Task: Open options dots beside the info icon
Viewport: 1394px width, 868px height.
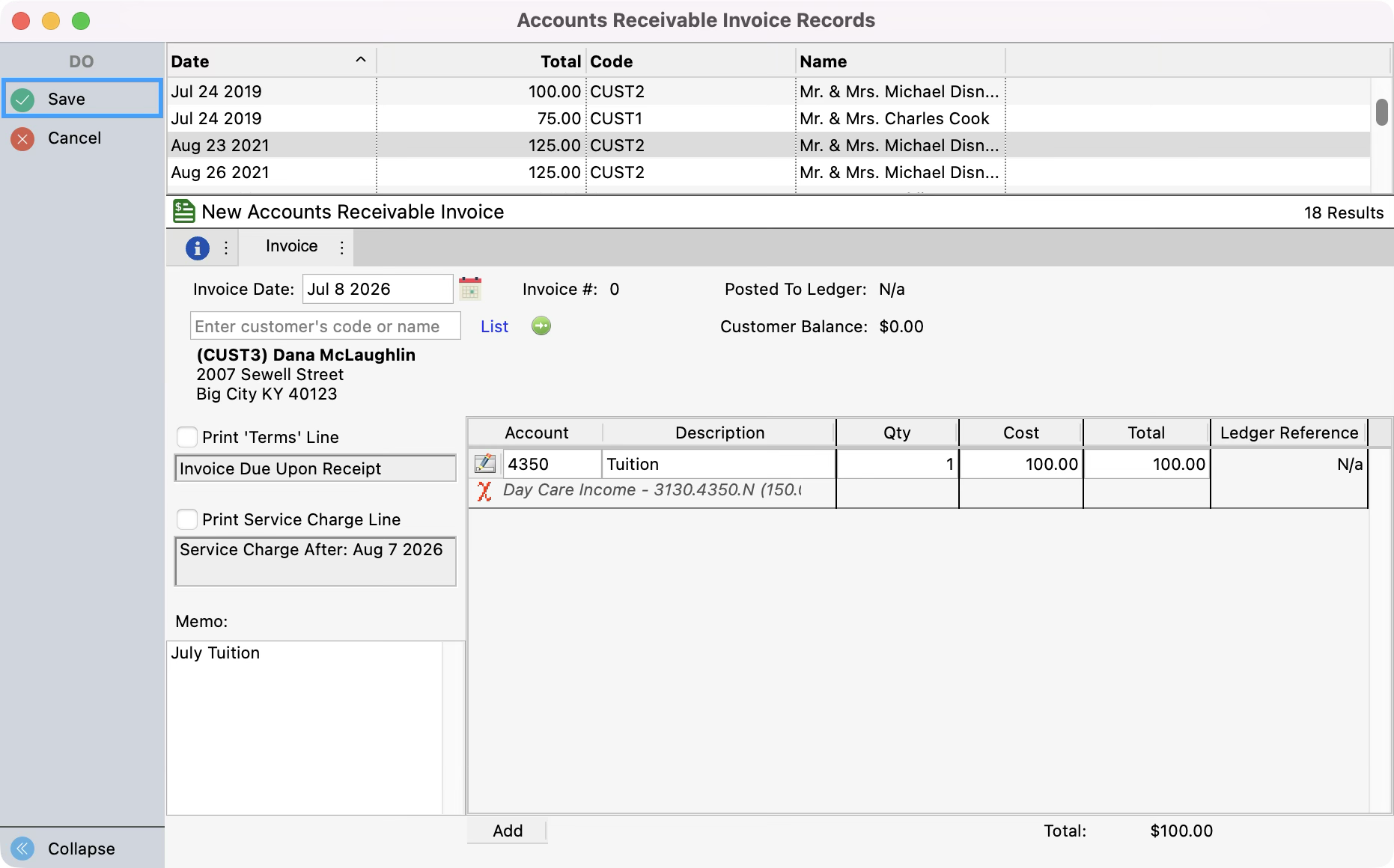Action: (x=226, y=248)
